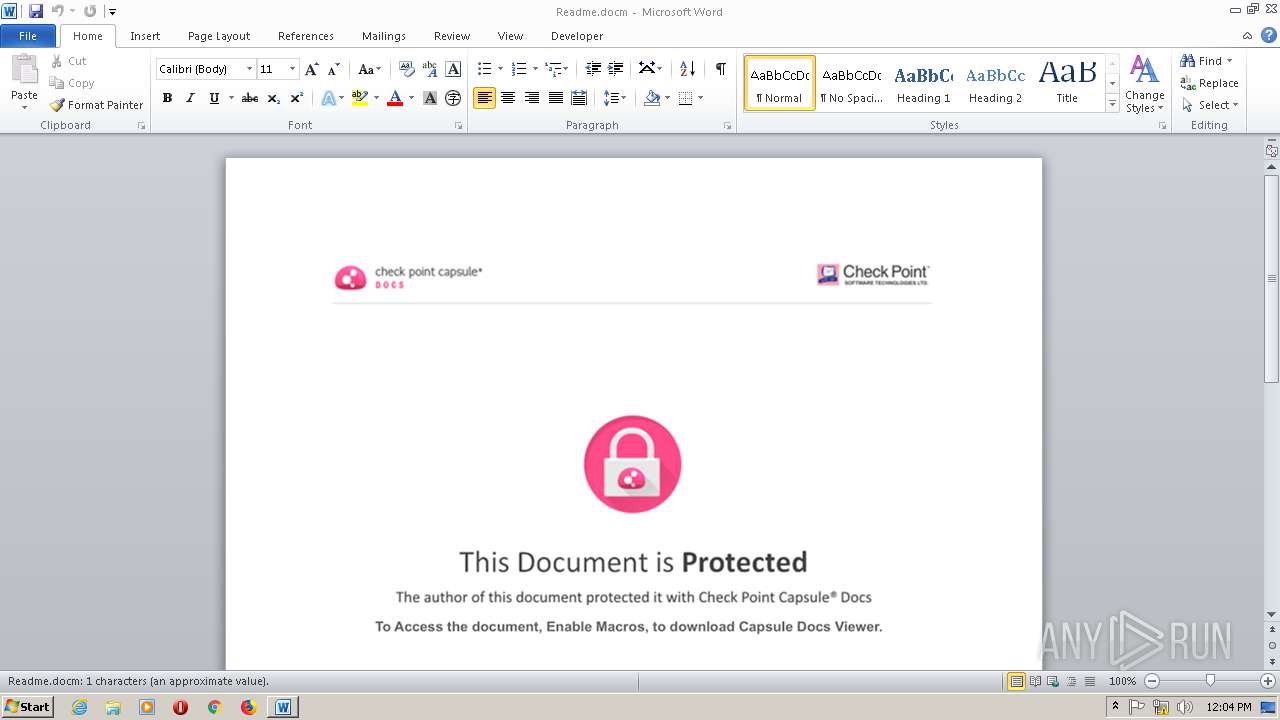1280x720 pixels.
Task: Click the Strikethrough icon
Action: (x=250, y=98)
